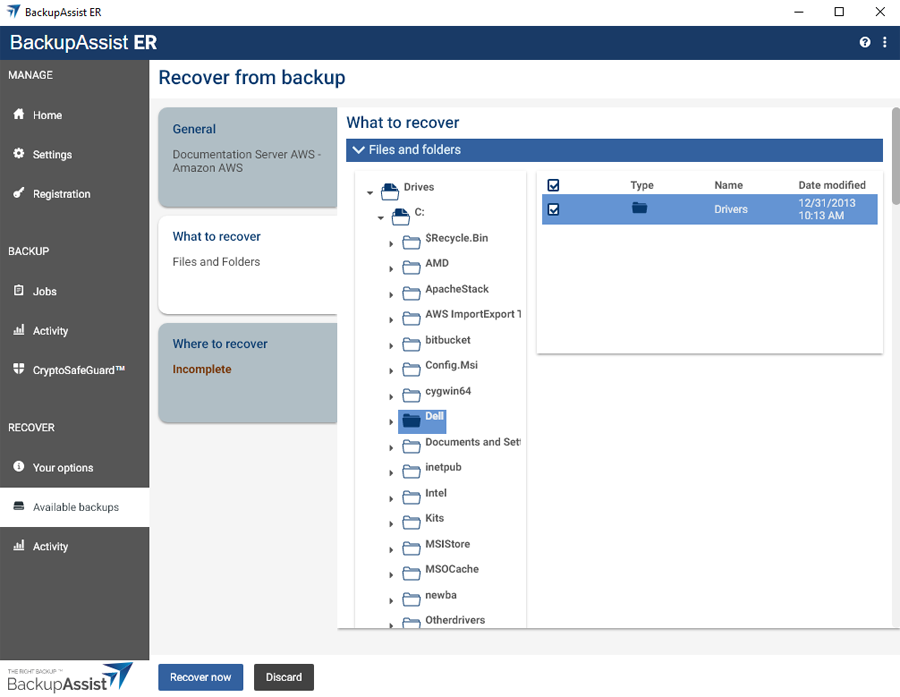Expand the Intel folder arrow
Screen dimensions: 900x697
(x=391, y=499)
